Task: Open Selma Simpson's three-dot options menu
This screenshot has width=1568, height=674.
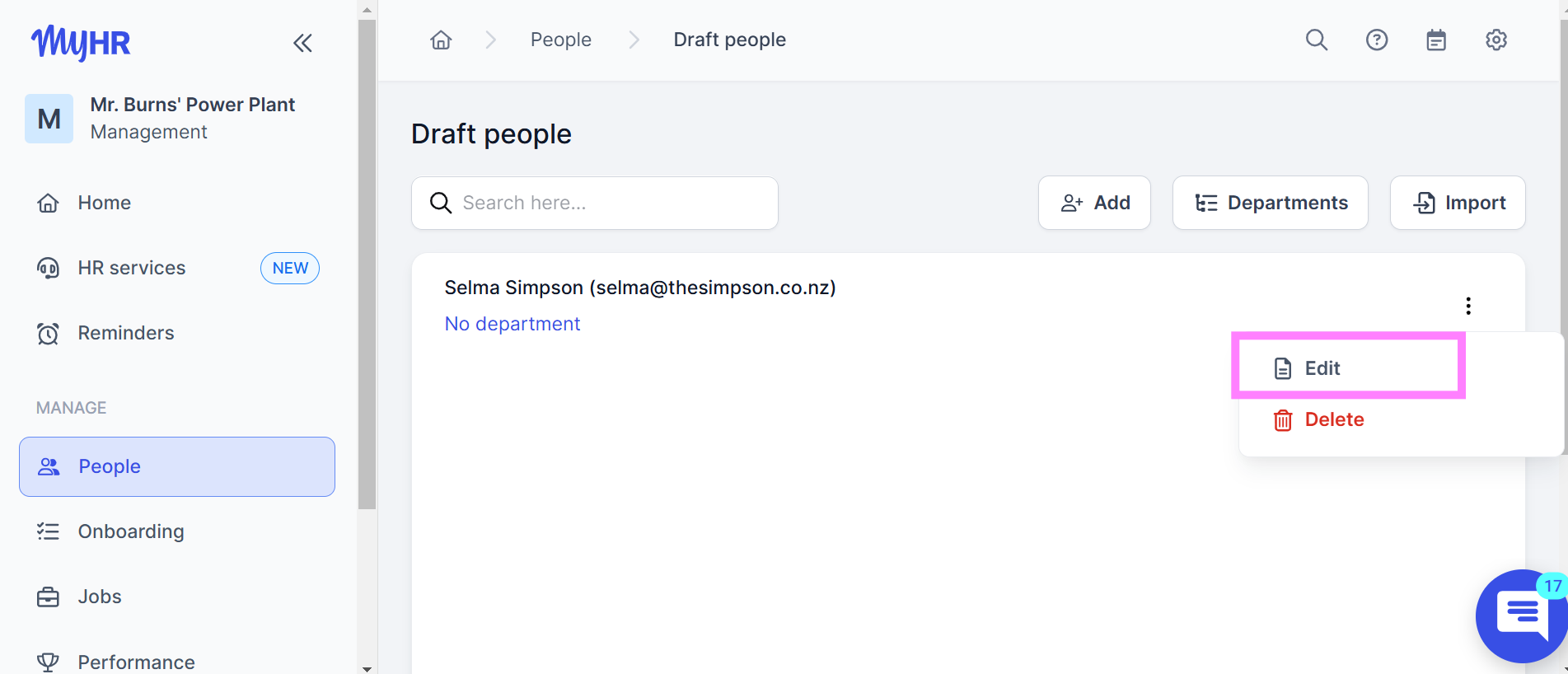Action: 1468,306
